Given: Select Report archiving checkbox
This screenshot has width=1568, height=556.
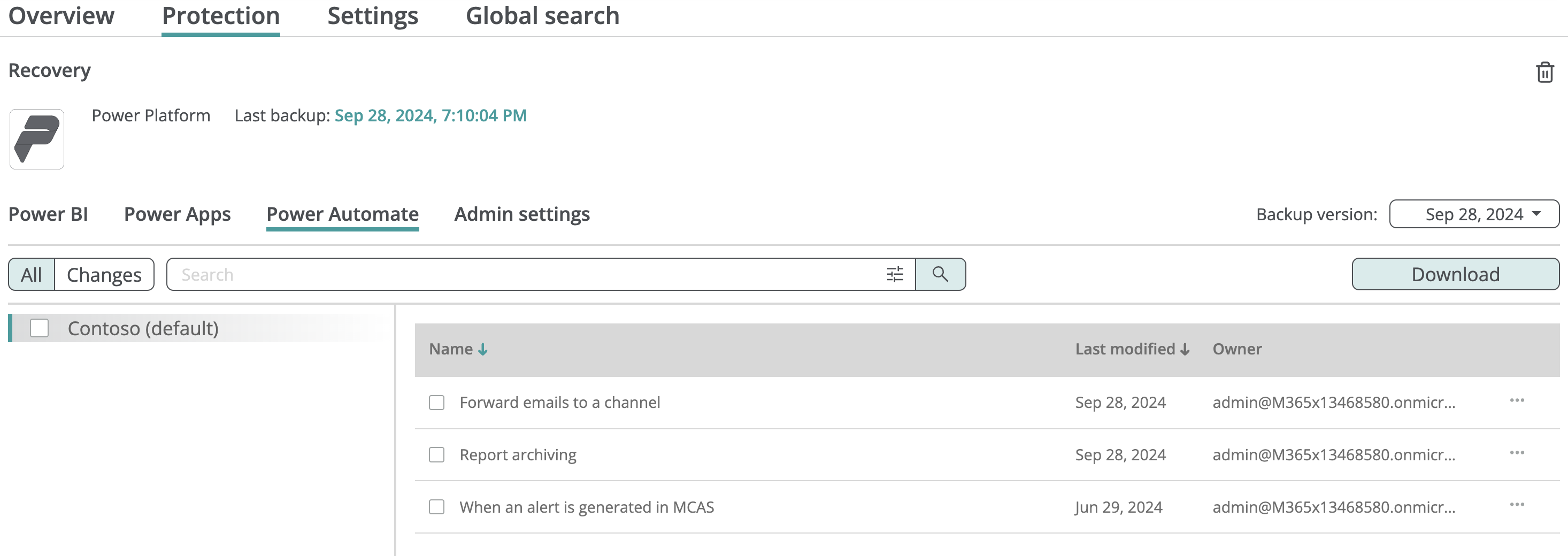Looking at the screenshot, I should pos(436,455).
